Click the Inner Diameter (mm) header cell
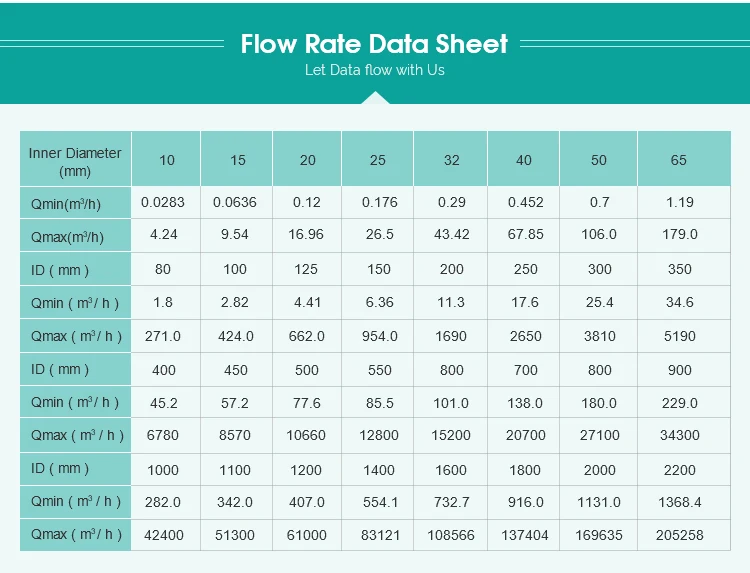The width and height of the screenshot is (750, 573). [x=76, y=159]
